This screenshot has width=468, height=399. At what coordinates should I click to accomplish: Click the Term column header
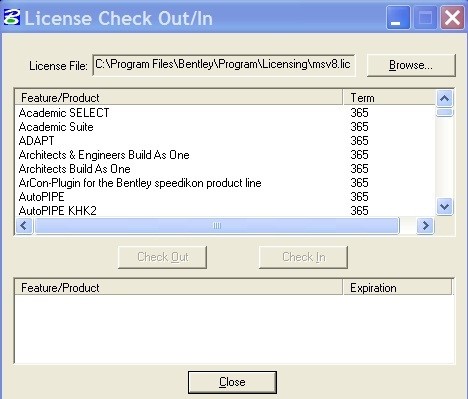389,98
